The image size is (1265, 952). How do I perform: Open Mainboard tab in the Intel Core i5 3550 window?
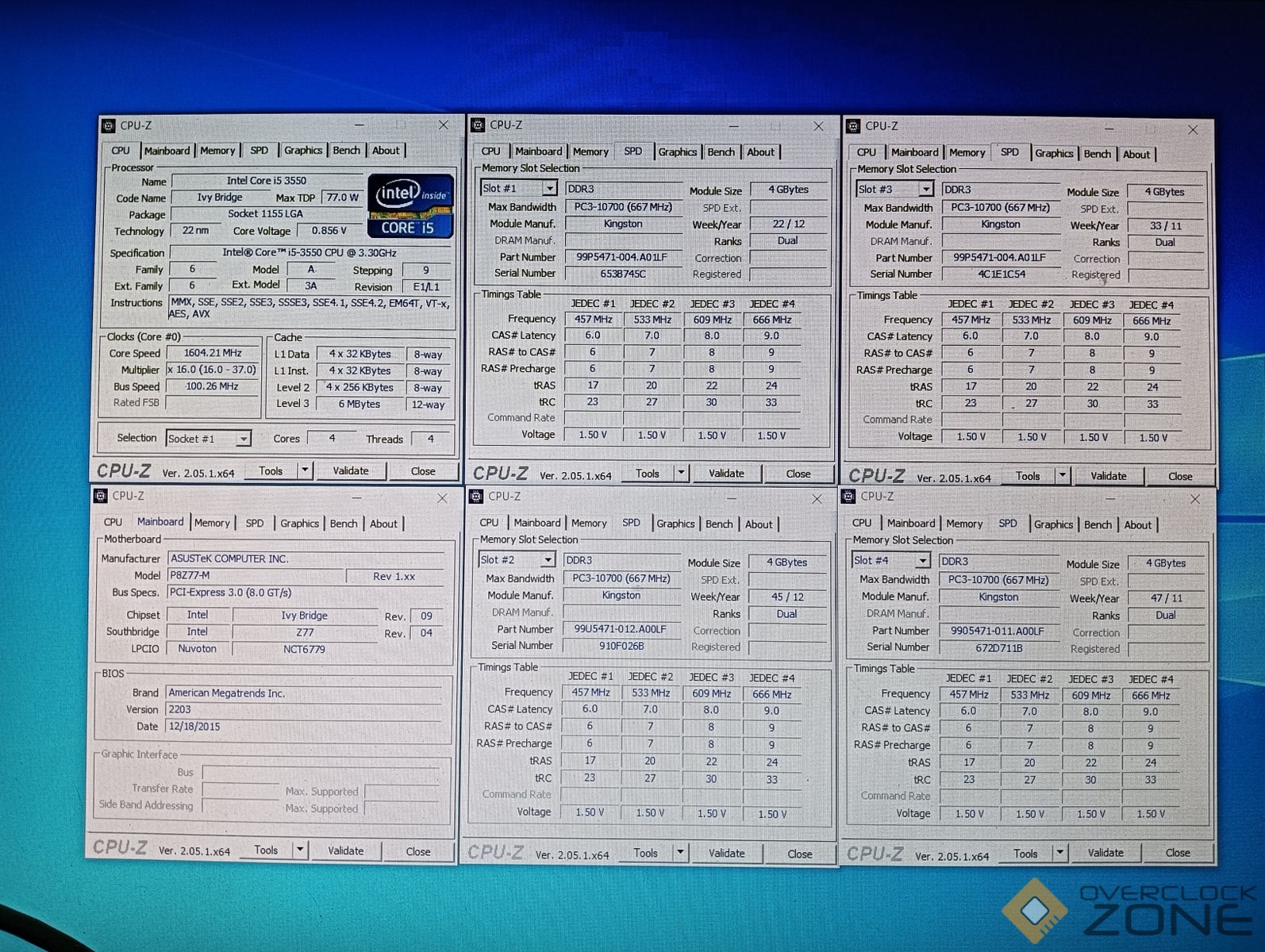pyautogui.click(x=167, y=151)
